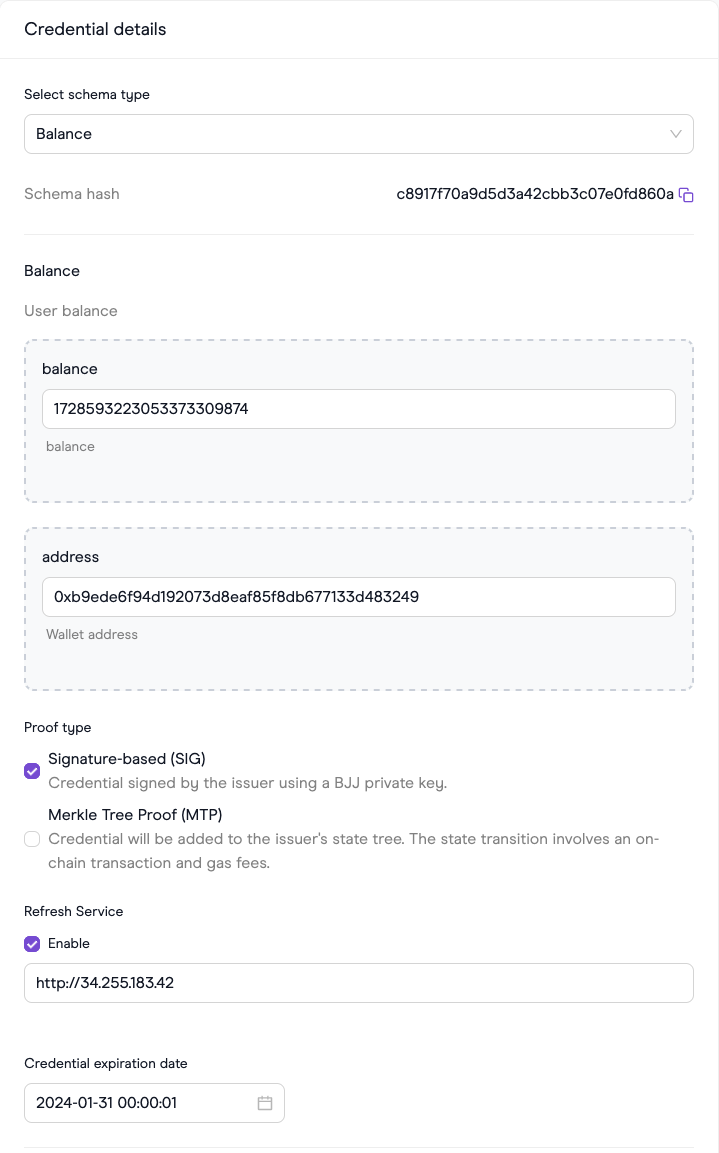The image size is (719, 1153).
Task: Check the Merkle Tree Proof (MTP) checkbox
Action: point(32,839)
